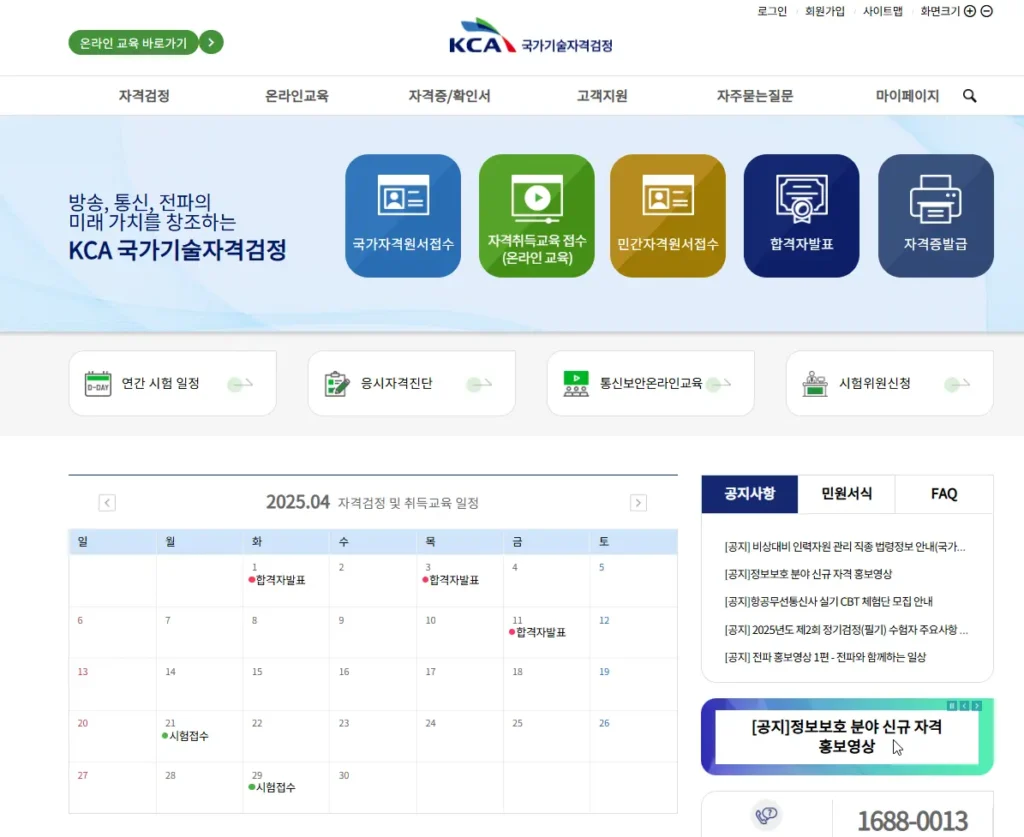Open notice 항공무선통신사 실기 CBT 체험단 모집

(x=829, y=601)
